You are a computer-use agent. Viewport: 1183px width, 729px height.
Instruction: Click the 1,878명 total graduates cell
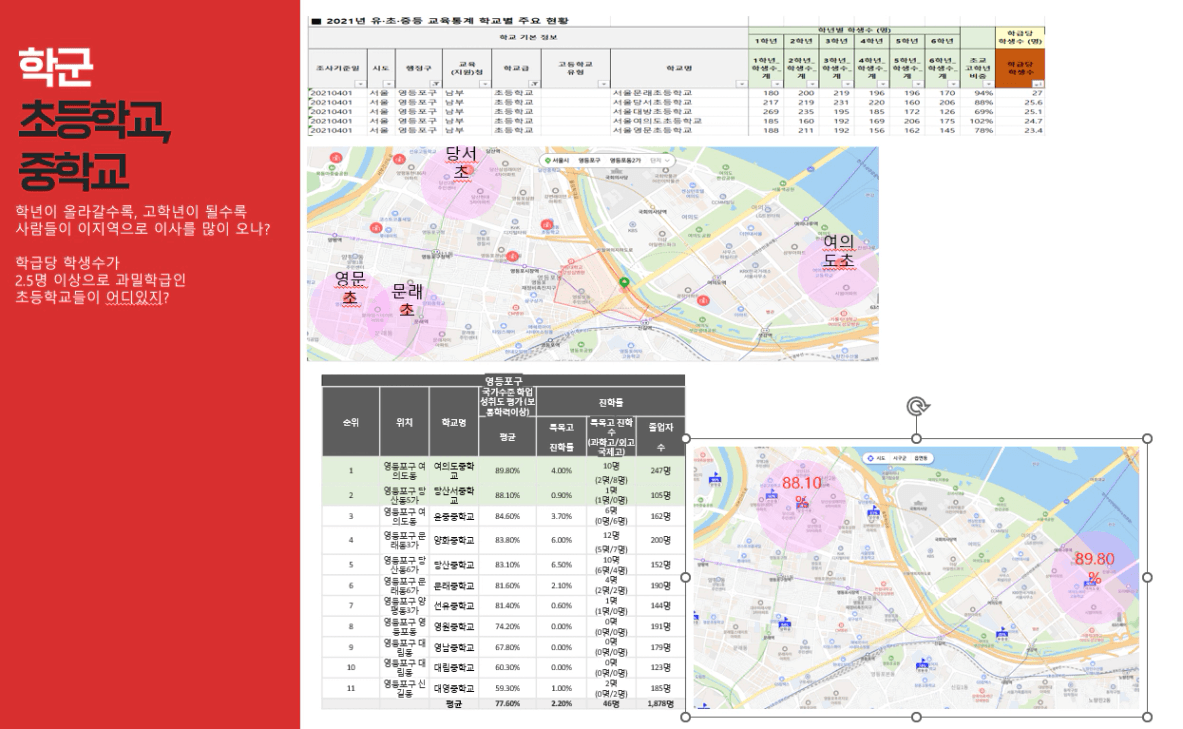click(661, 703)
